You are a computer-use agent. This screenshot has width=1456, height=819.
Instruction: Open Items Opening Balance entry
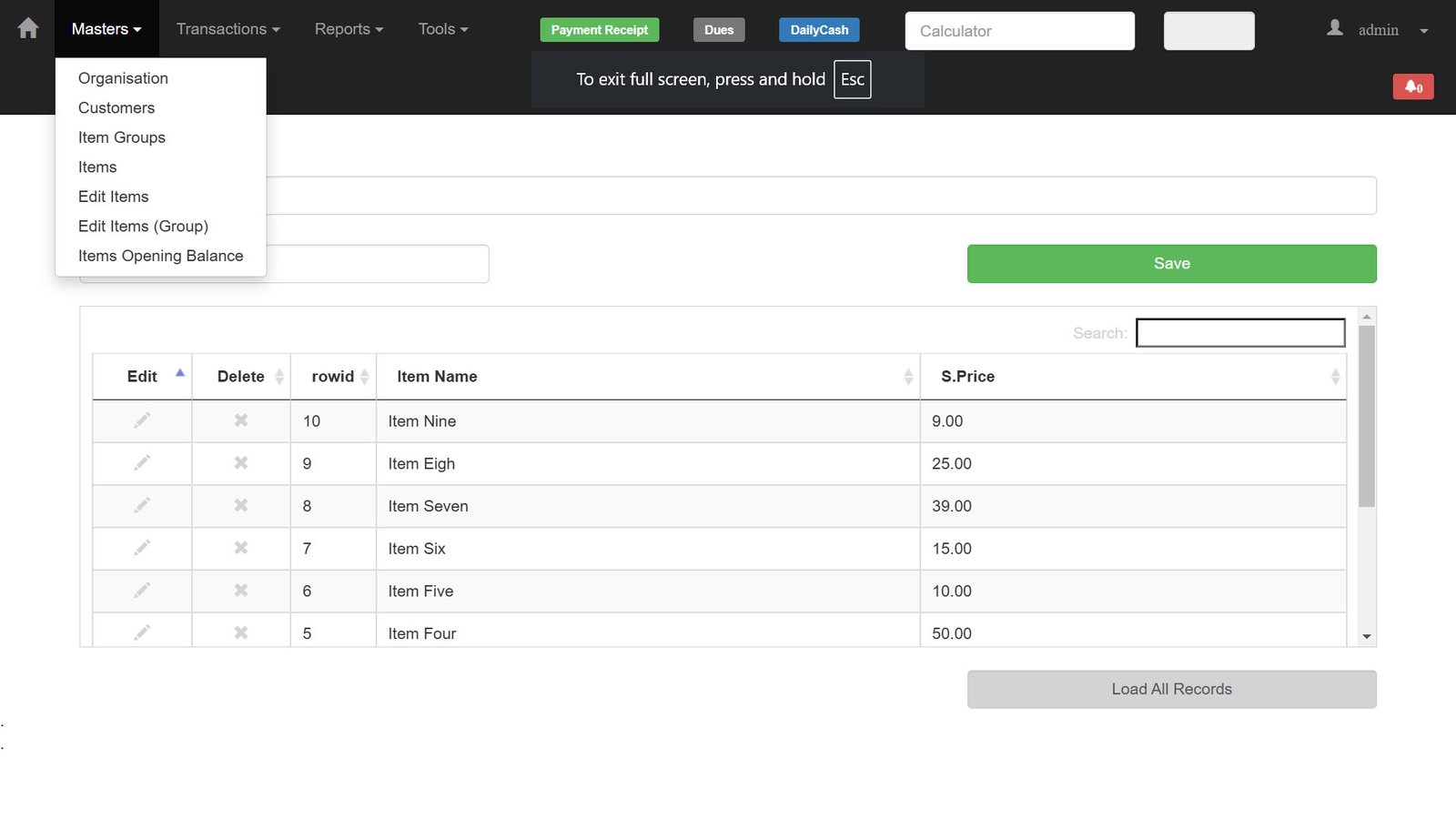(x=160, y=256)
